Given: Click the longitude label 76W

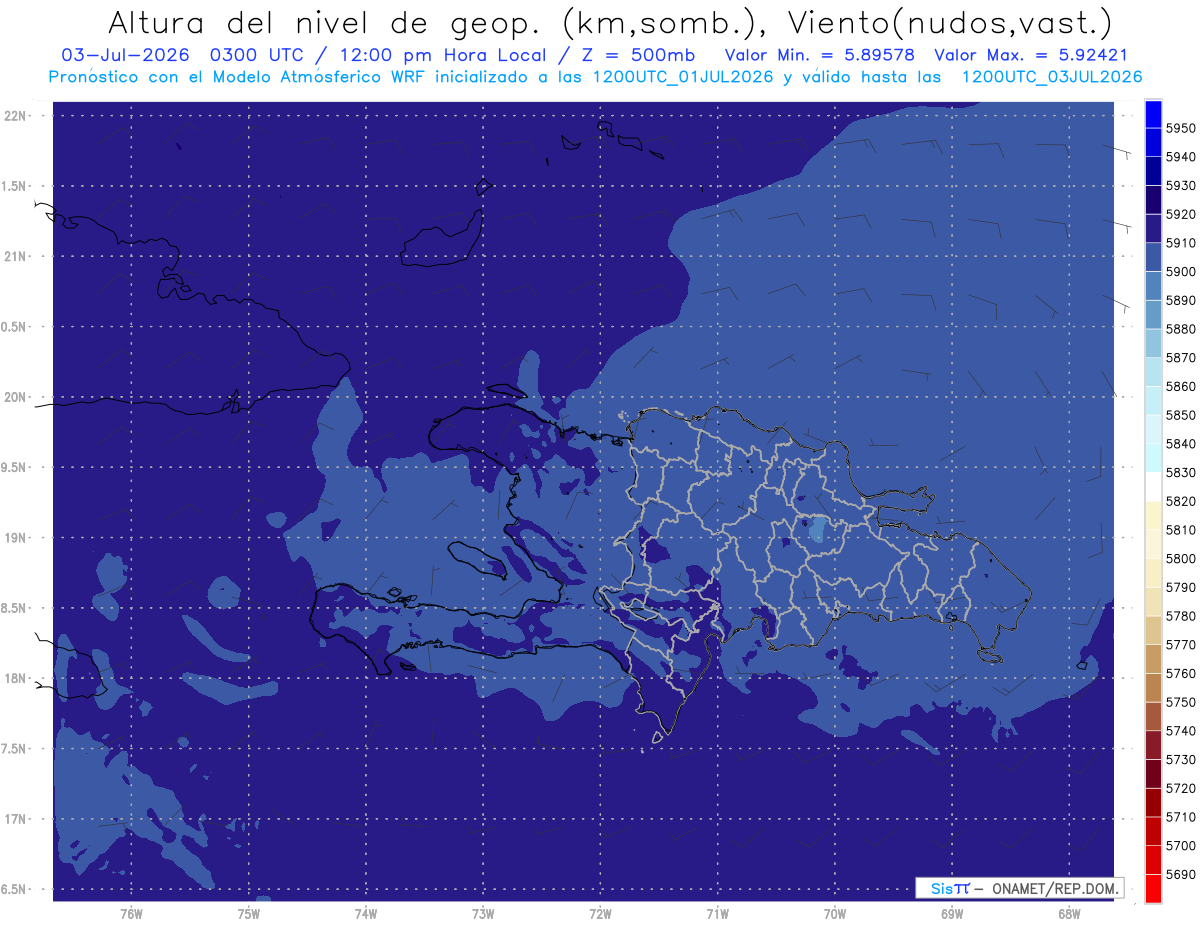Looking at the screenshot, I should pyautogui.click(x=131, y=914).
